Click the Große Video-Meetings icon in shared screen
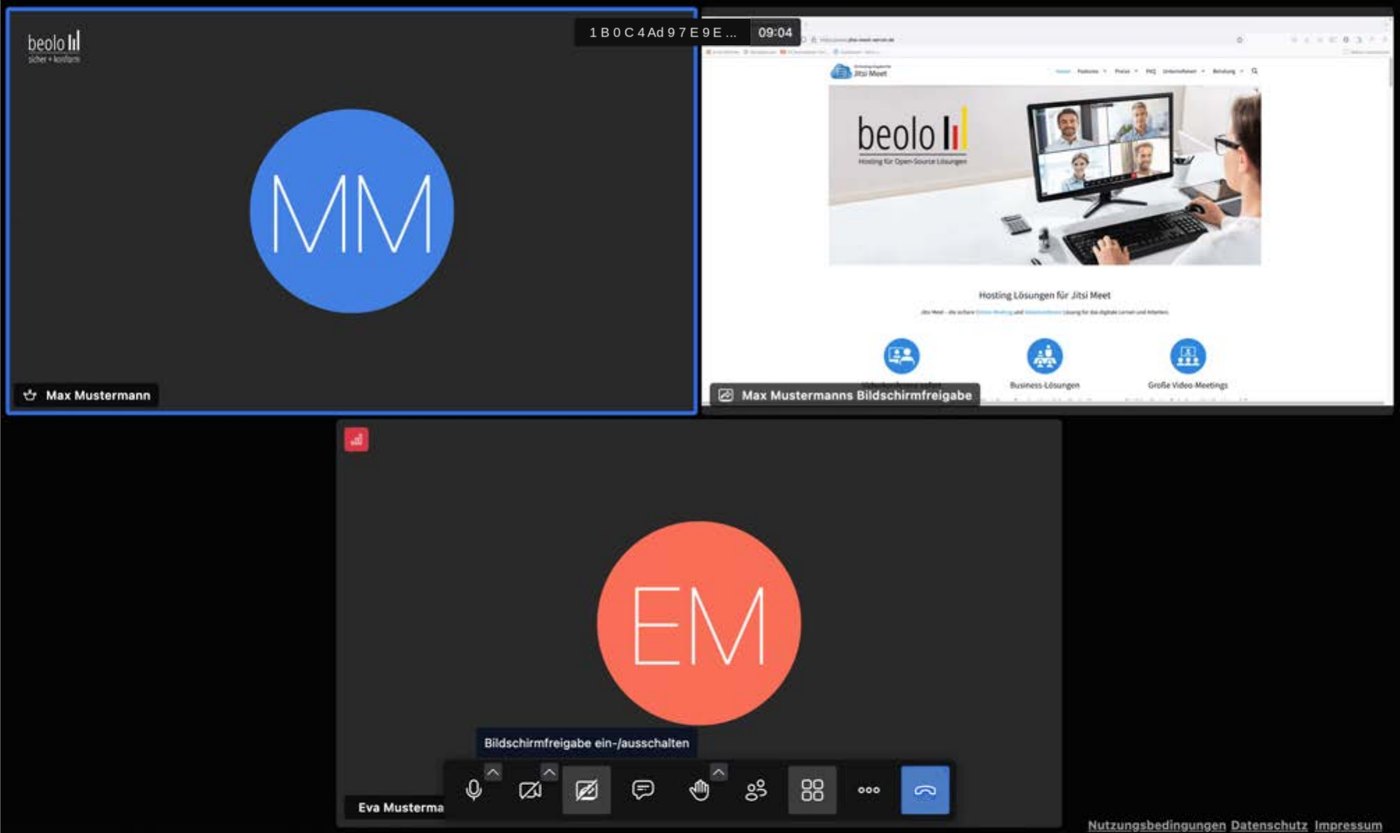The width and height of the screenshot is (1400, 833). [1188, 356]
